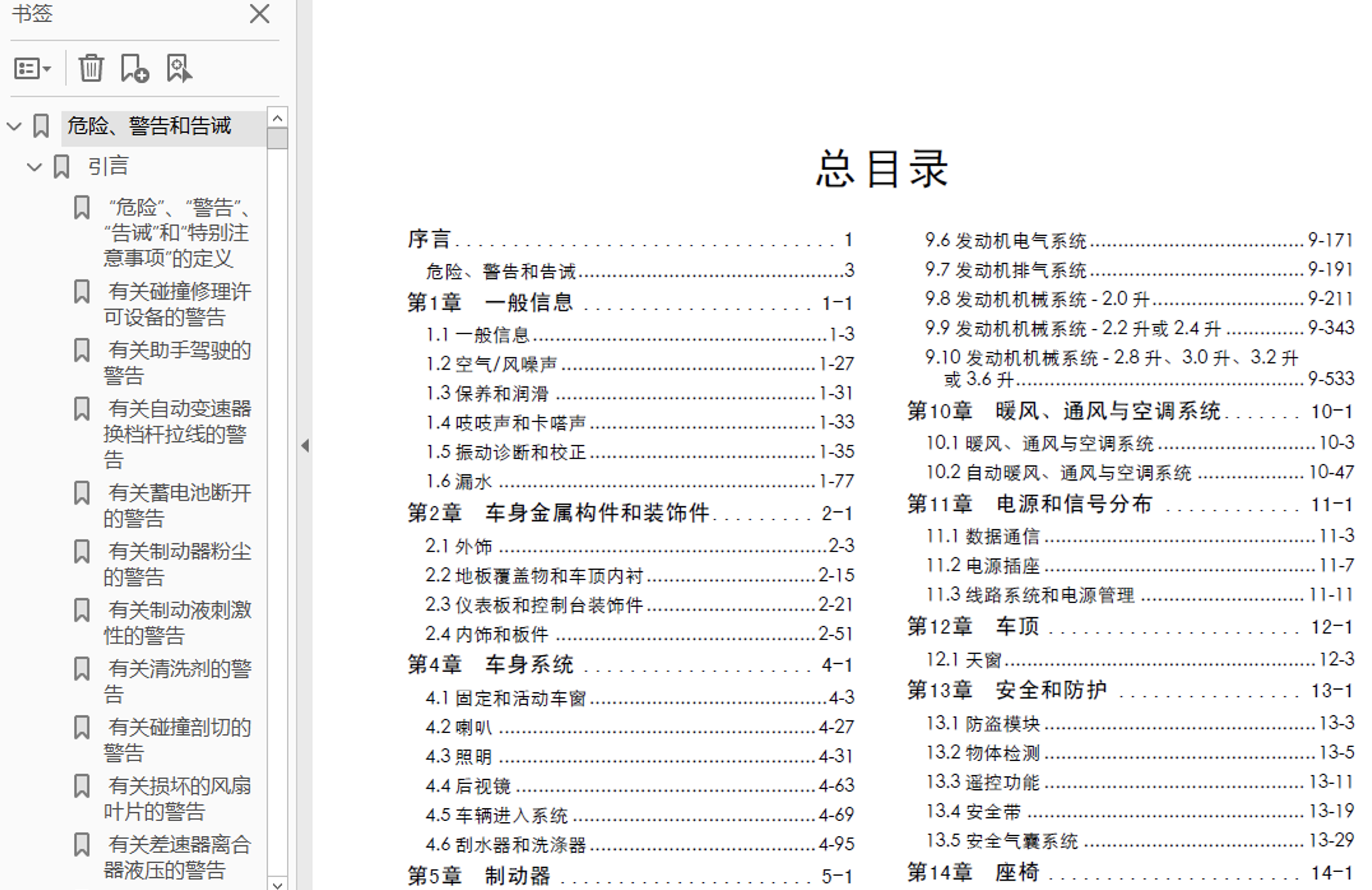Open 9.6 发动机电气系统 entry

(x=1139, y=240)
